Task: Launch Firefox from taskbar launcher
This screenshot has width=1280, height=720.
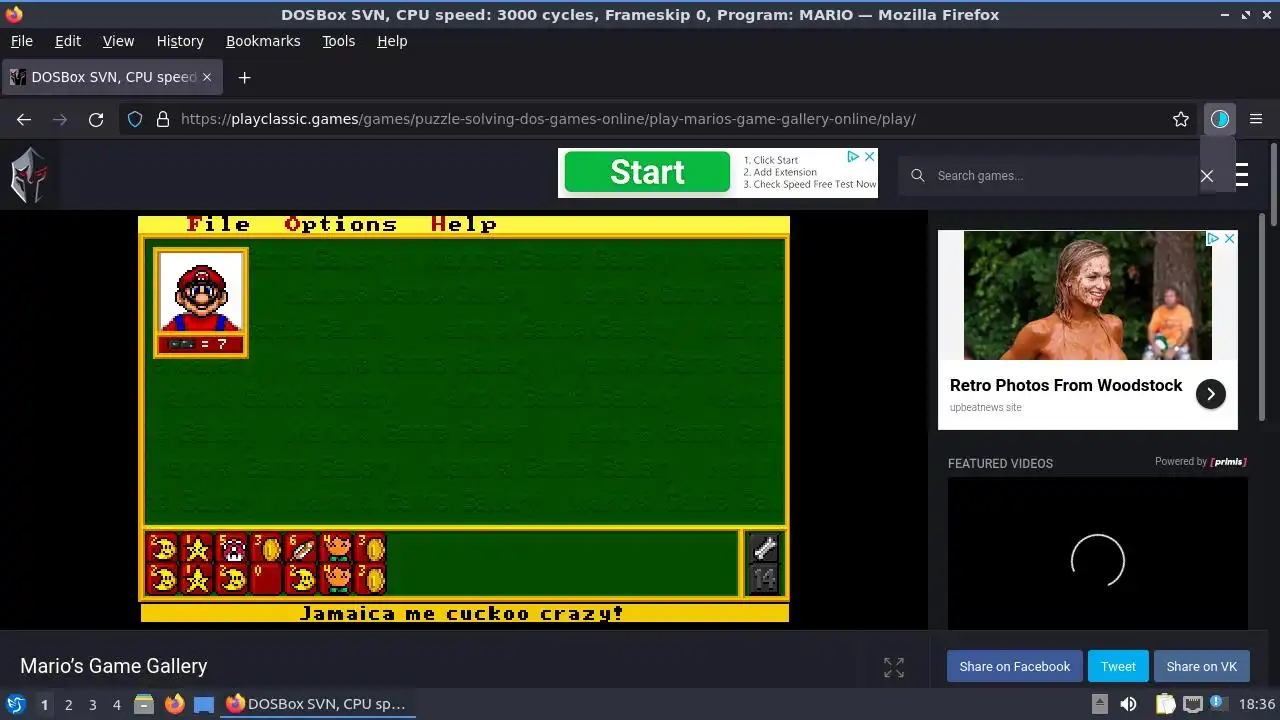Action: click(174, 704)
